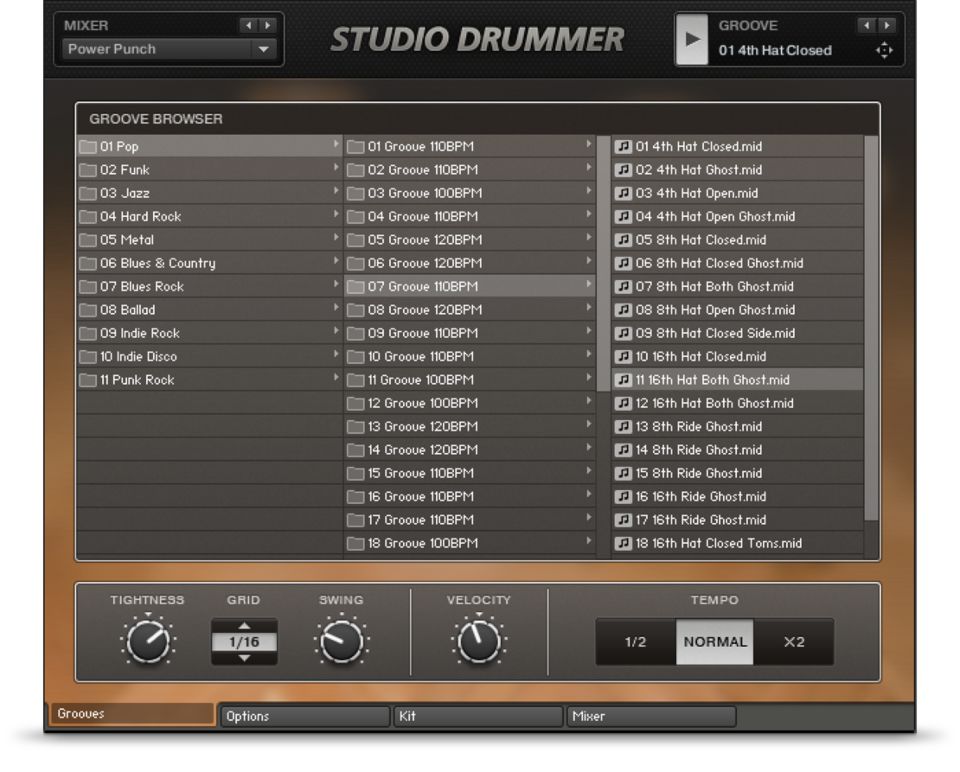The width and height of the screenshot is (960, 772).
Task: Click the grid value down arrow
Action: [x=243, y=658]
